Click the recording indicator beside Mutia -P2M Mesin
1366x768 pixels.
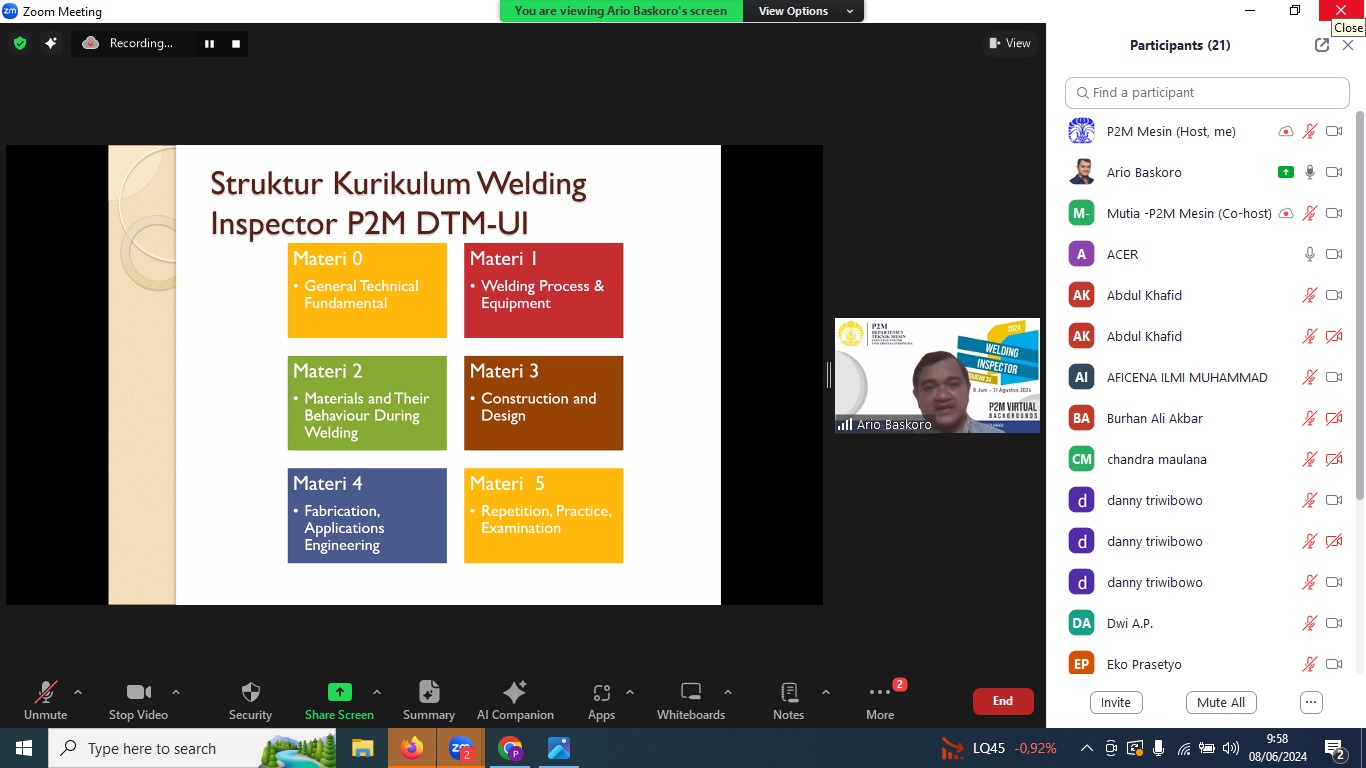pos(1286,213)
